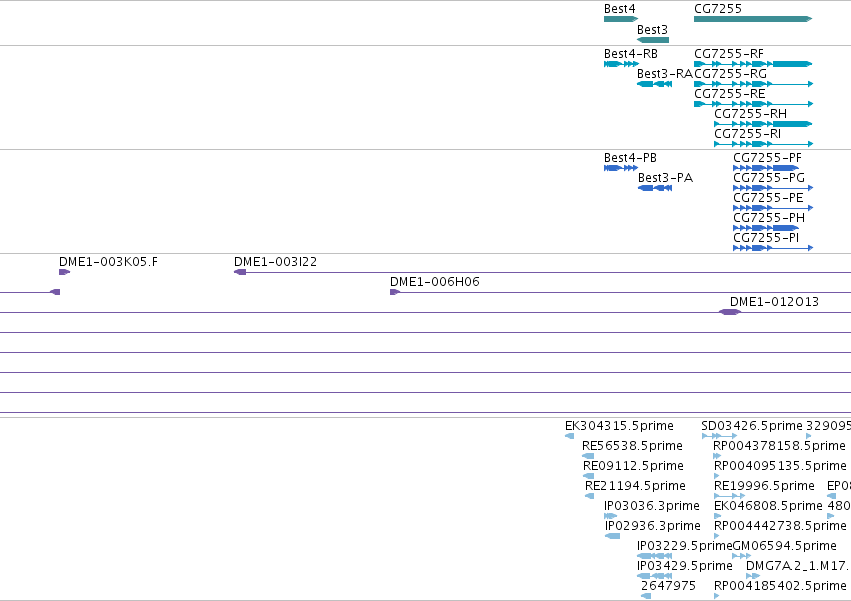Select the CG7255 gene bar
Image resolution: width=851 pixels, height=601 pixels.
(x=753, y=19)
